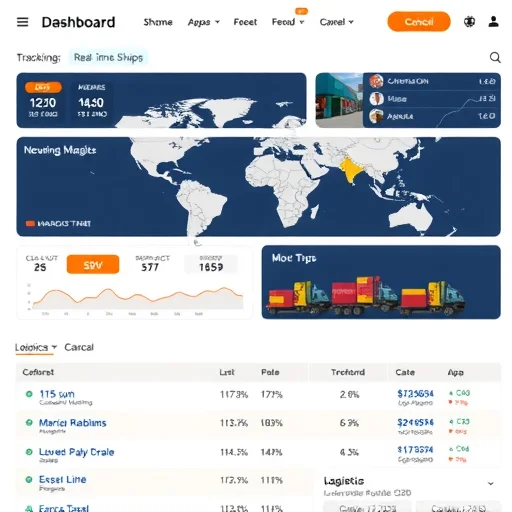Select the Shome menu item

(158, 22)
